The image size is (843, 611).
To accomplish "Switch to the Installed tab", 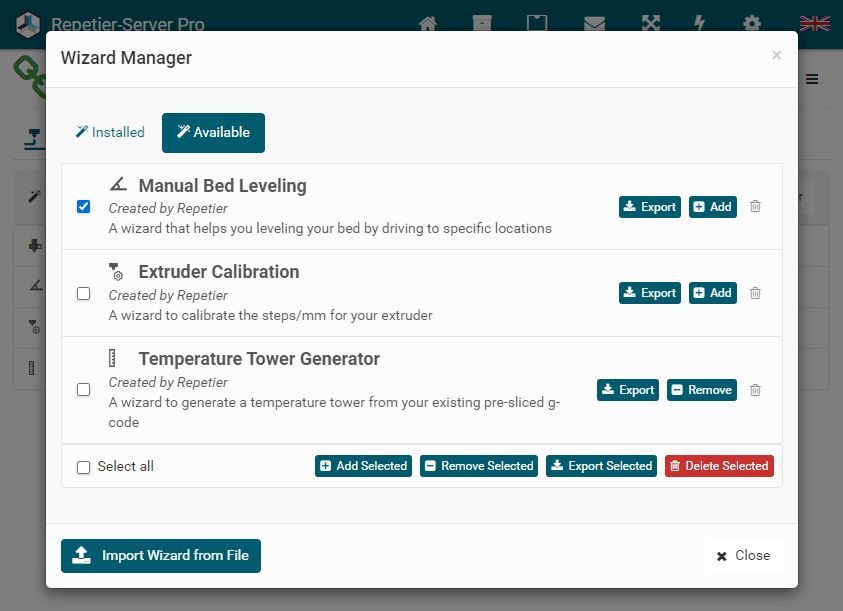I will point(110,132).
